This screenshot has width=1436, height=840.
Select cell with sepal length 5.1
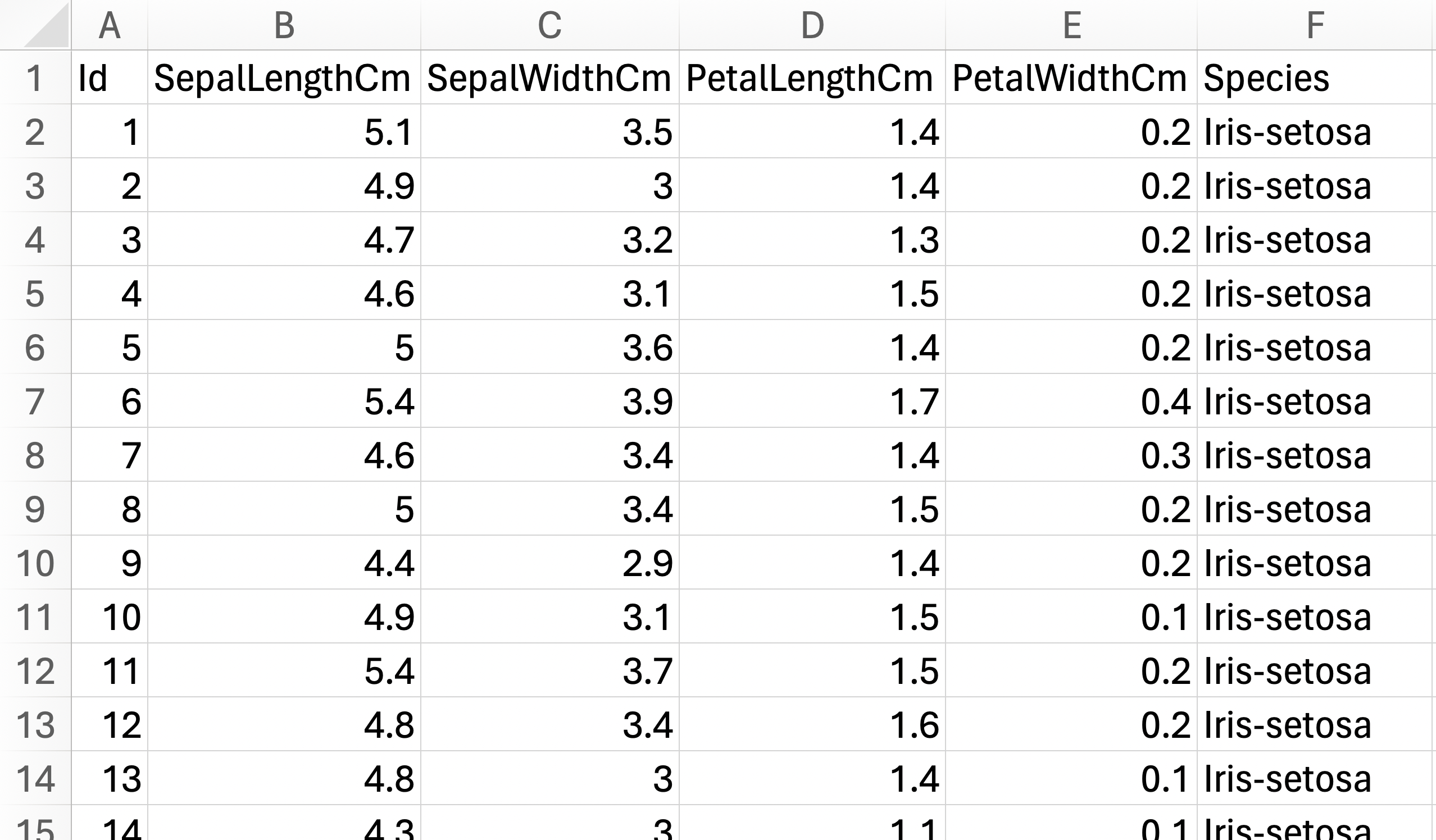click(284, 131)
